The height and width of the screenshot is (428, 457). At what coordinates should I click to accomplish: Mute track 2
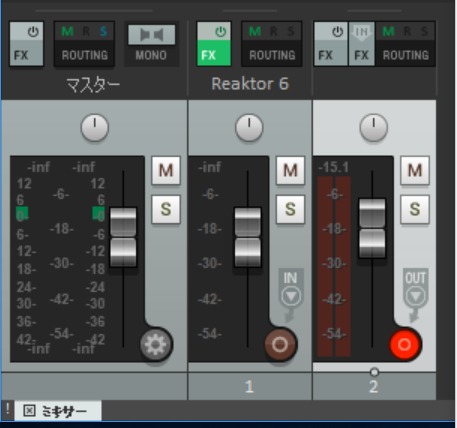[x=415, y=170]
